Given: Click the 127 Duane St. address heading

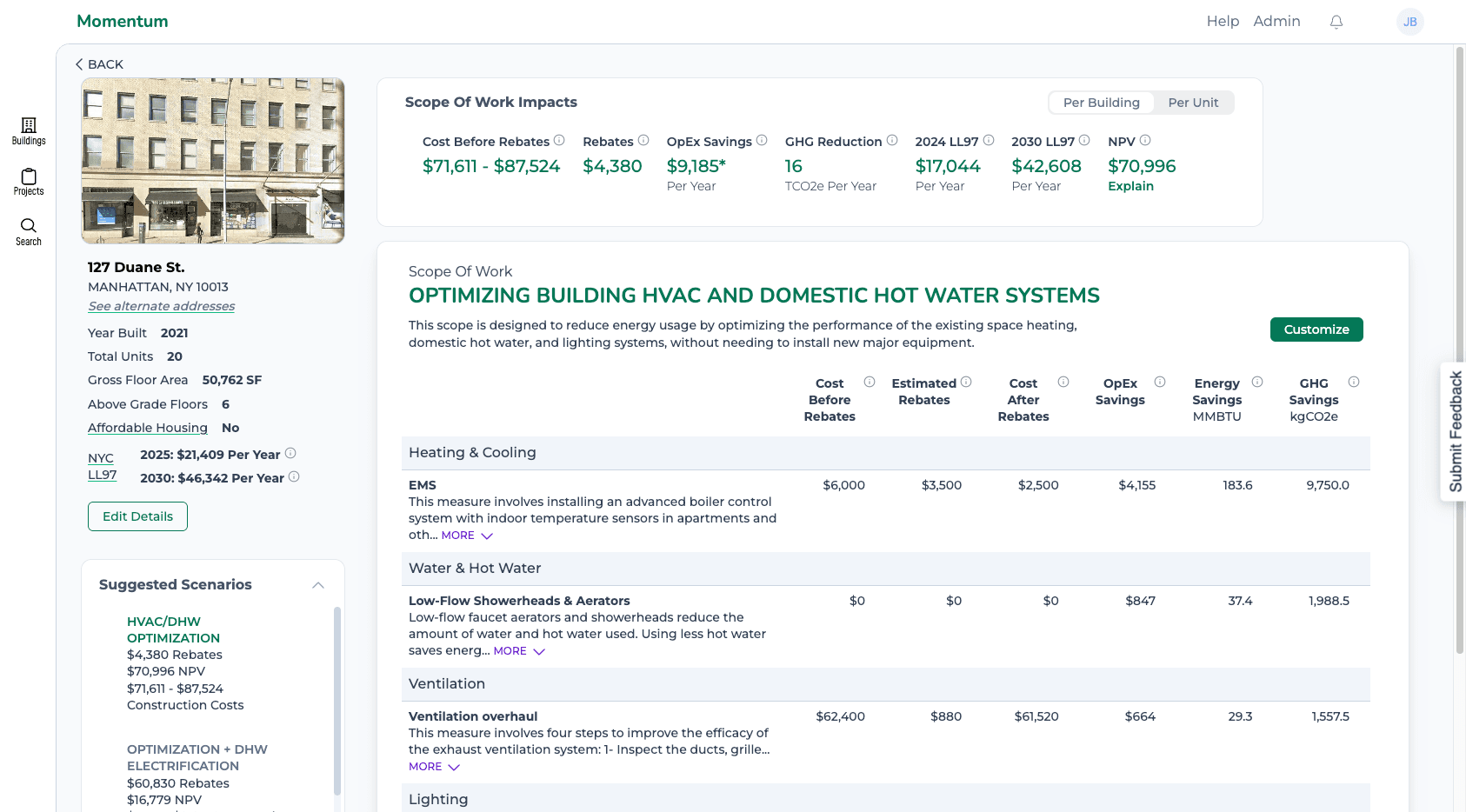Looking at the screenshot, I should (x=137, y=267).
